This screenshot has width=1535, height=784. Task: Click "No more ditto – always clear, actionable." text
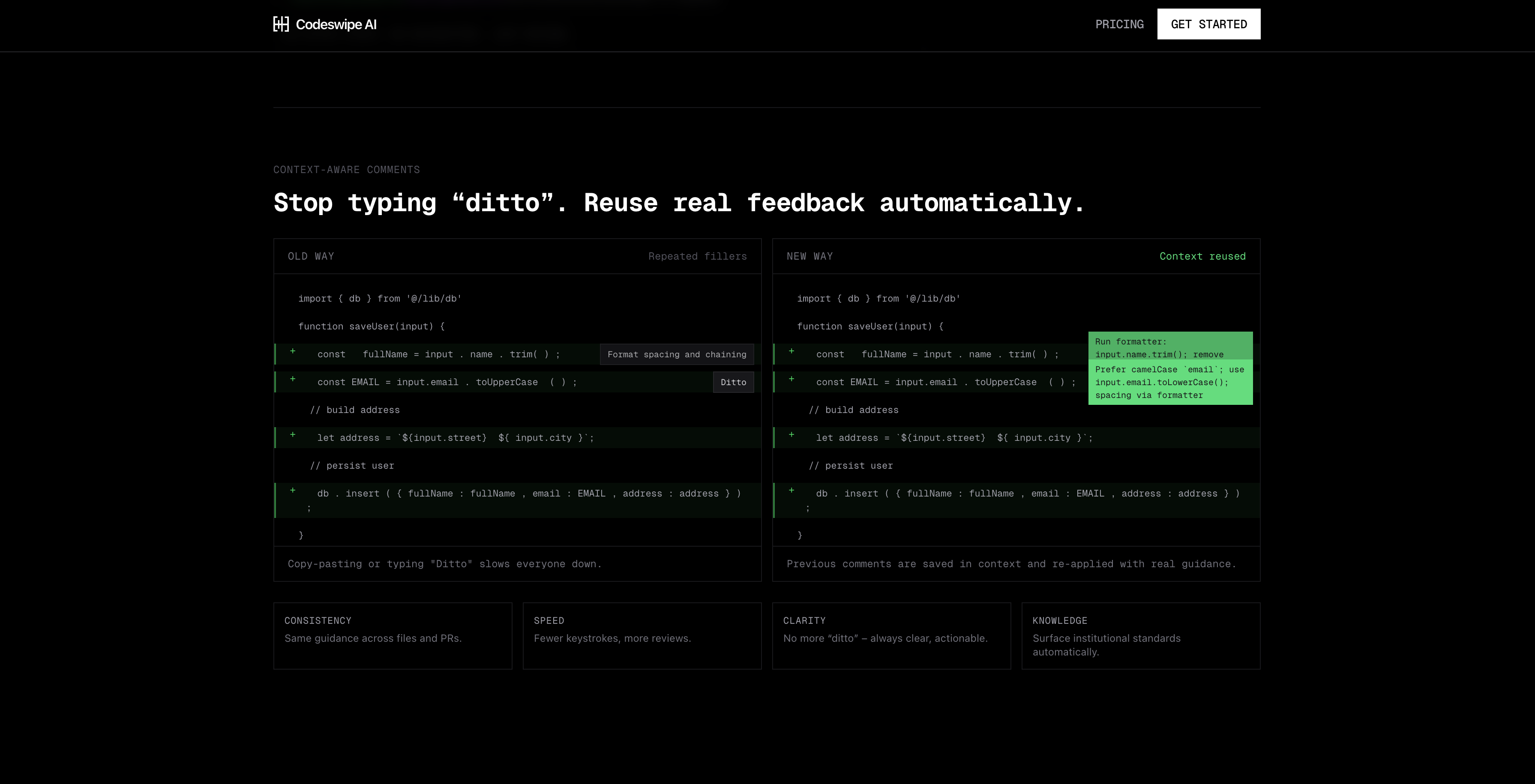(885, 638)
